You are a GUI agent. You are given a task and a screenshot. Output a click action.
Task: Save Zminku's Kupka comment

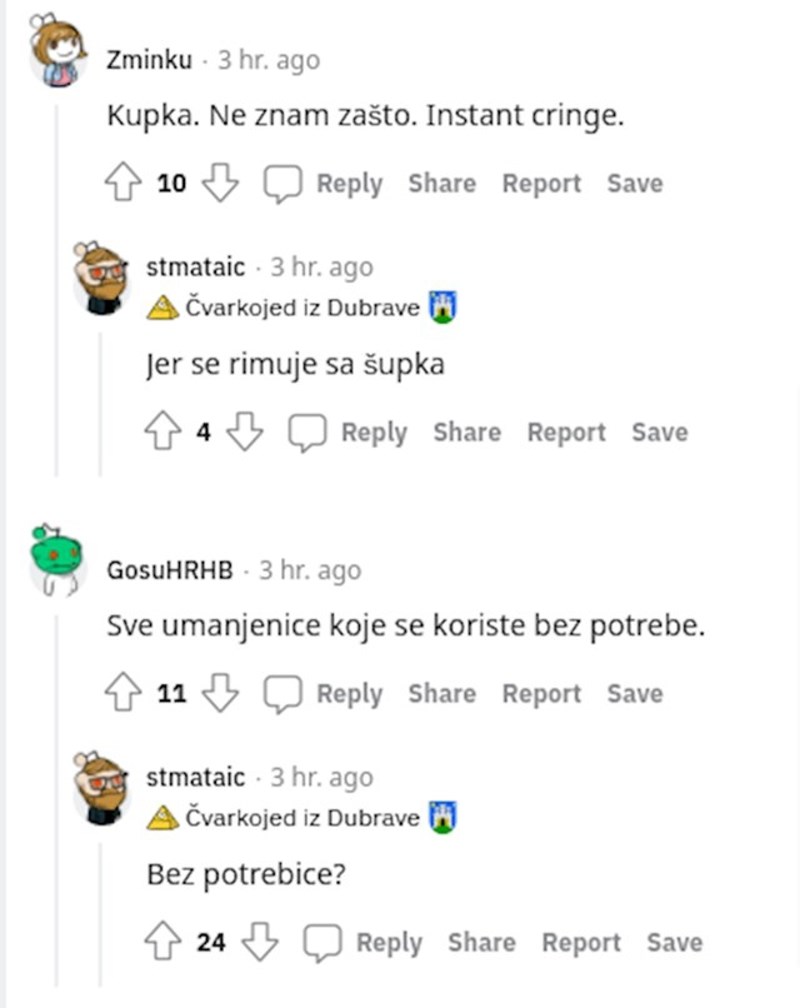click(x=634, y=184)
